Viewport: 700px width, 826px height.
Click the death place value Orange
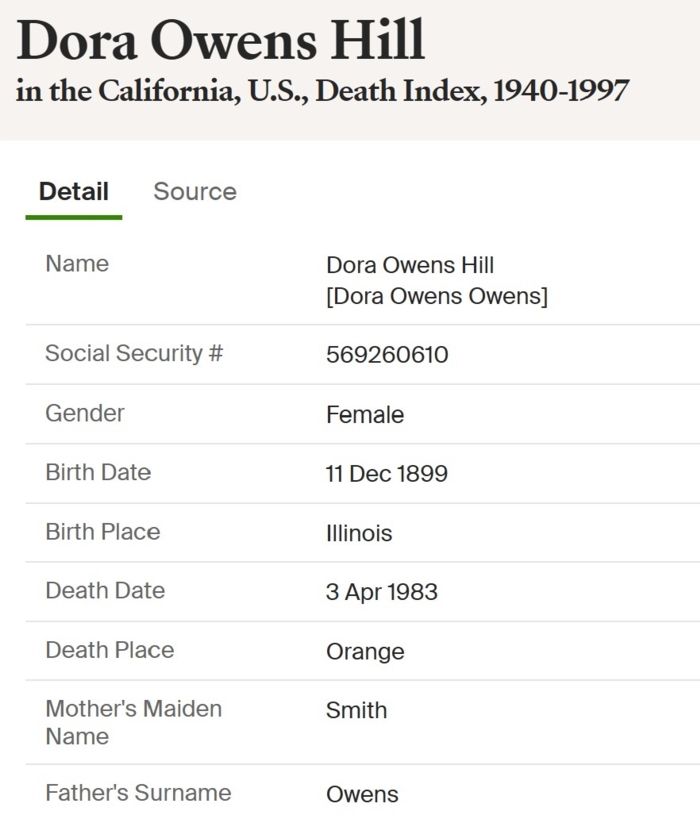(x=365, y=652)
